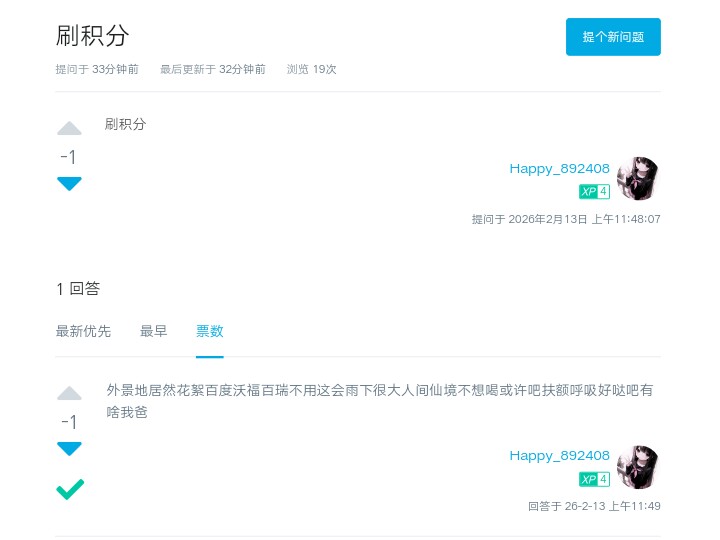Click the answer vote count -1

(x=69, y=422)
